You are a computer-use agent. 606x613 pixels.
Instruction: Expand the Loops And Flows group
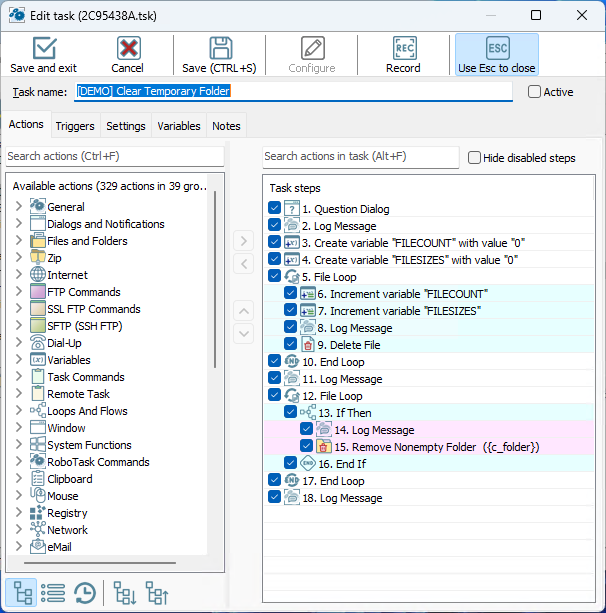(x=18, y=411)
